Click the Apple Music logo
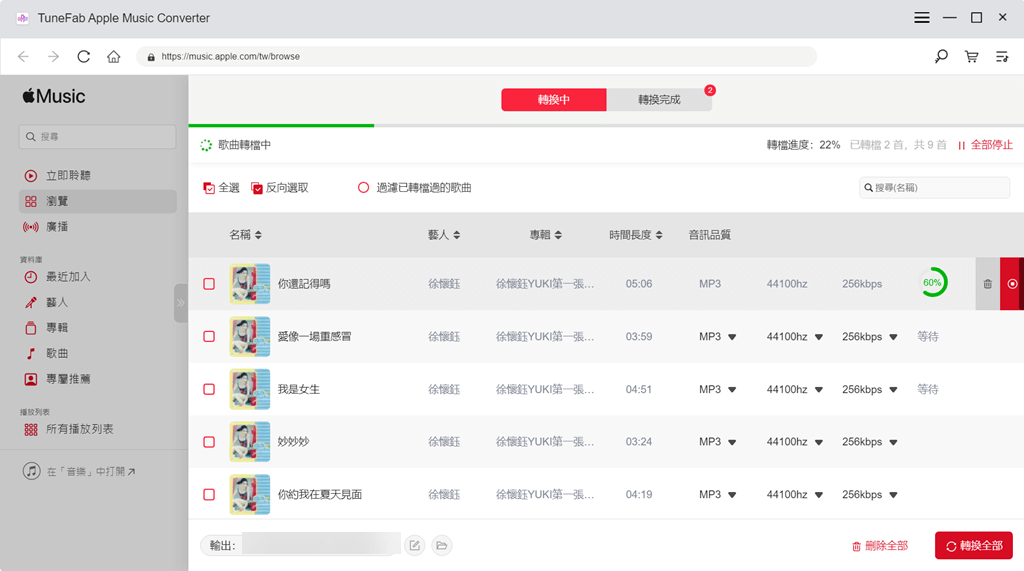The height and width of the screenshot is (571, 1024). click(54, 97)
